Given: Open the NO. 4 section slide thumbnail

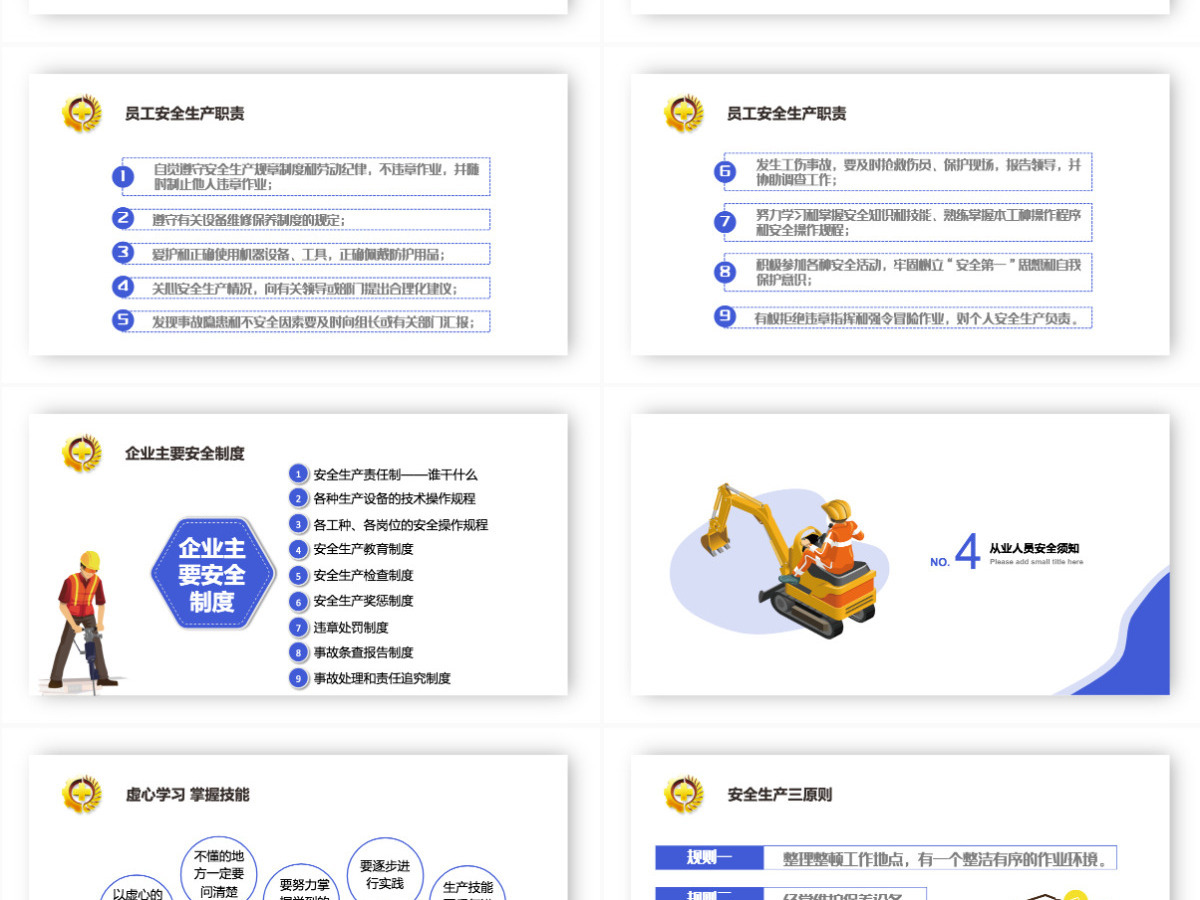Looking at the screenshot, I should coord(900,554).
